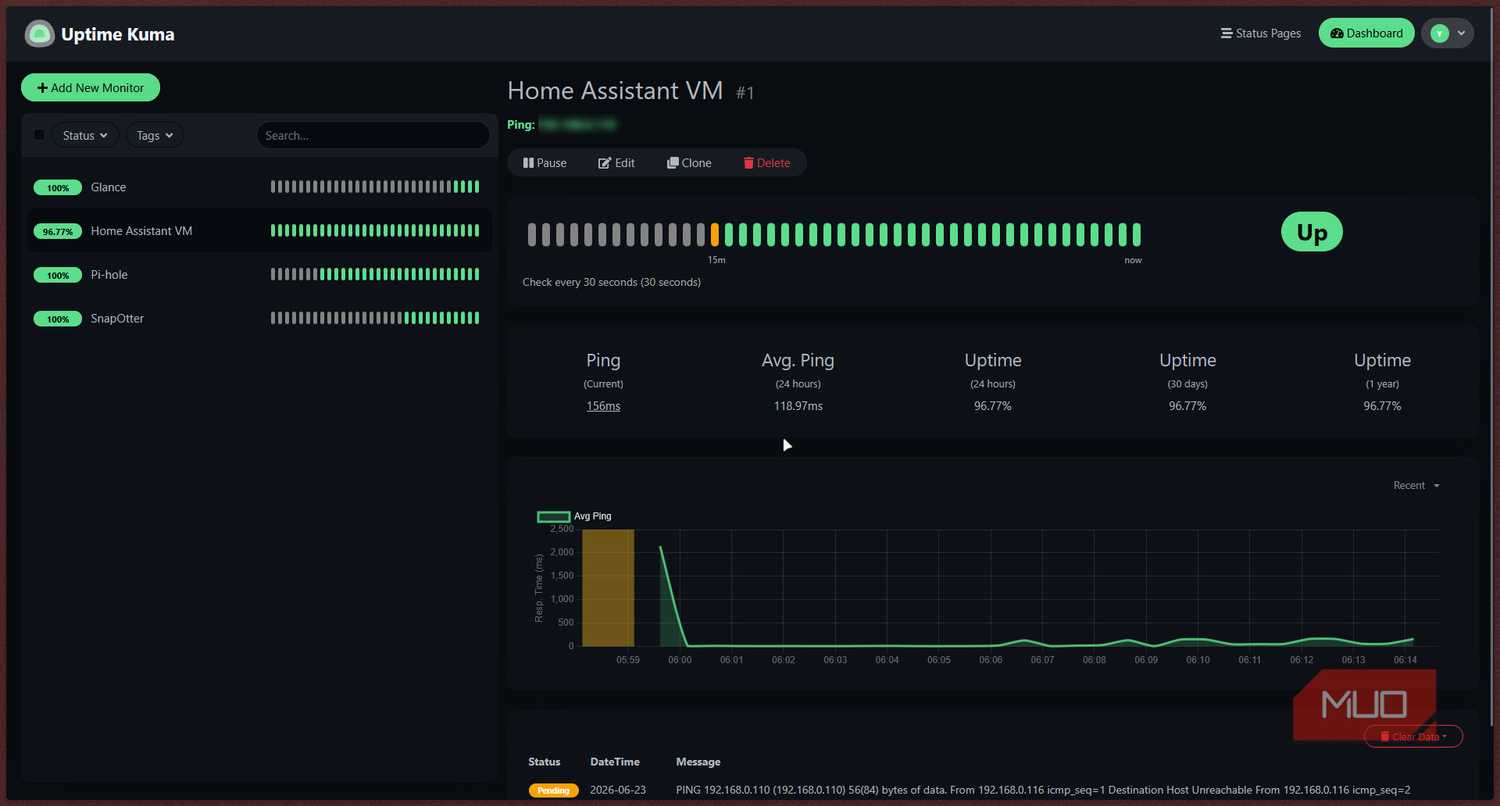The image size is (1500, 806).
Task: Clone the current monitor
Action: point(690,163)
